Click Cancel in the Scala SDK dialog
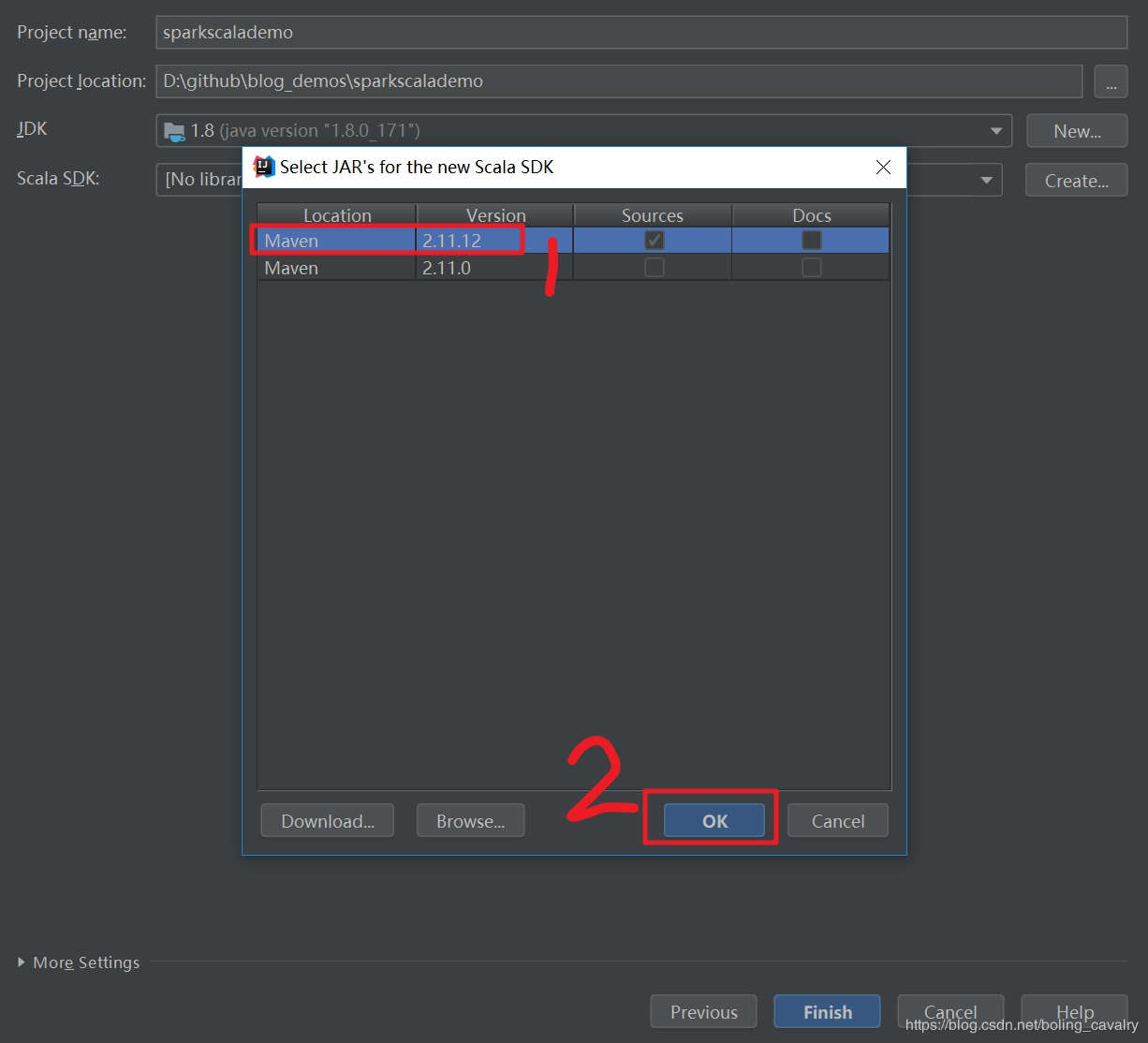This screenshot has height=1043, width=1148. coord(838,821)
